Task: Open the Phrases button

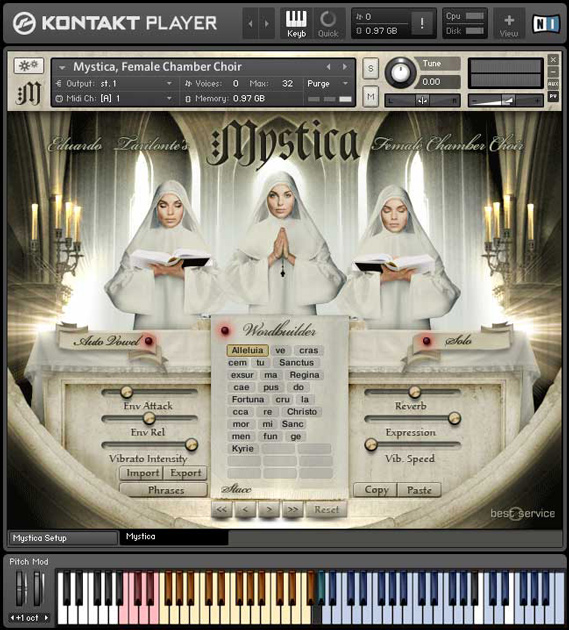Action: (x=164, y=490)
